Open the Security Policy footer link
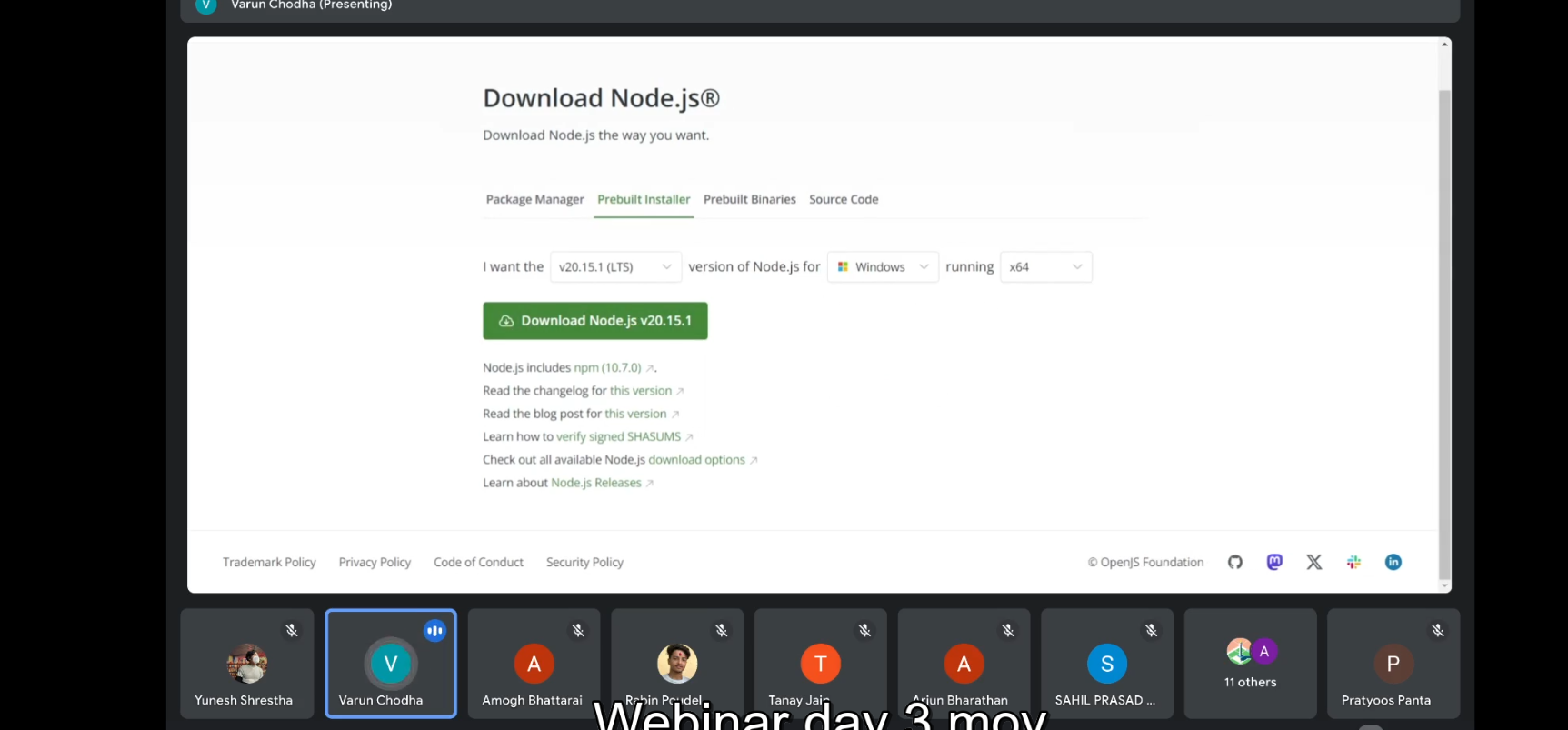This screenshot has height=730, width=1568. click(584, 563)
